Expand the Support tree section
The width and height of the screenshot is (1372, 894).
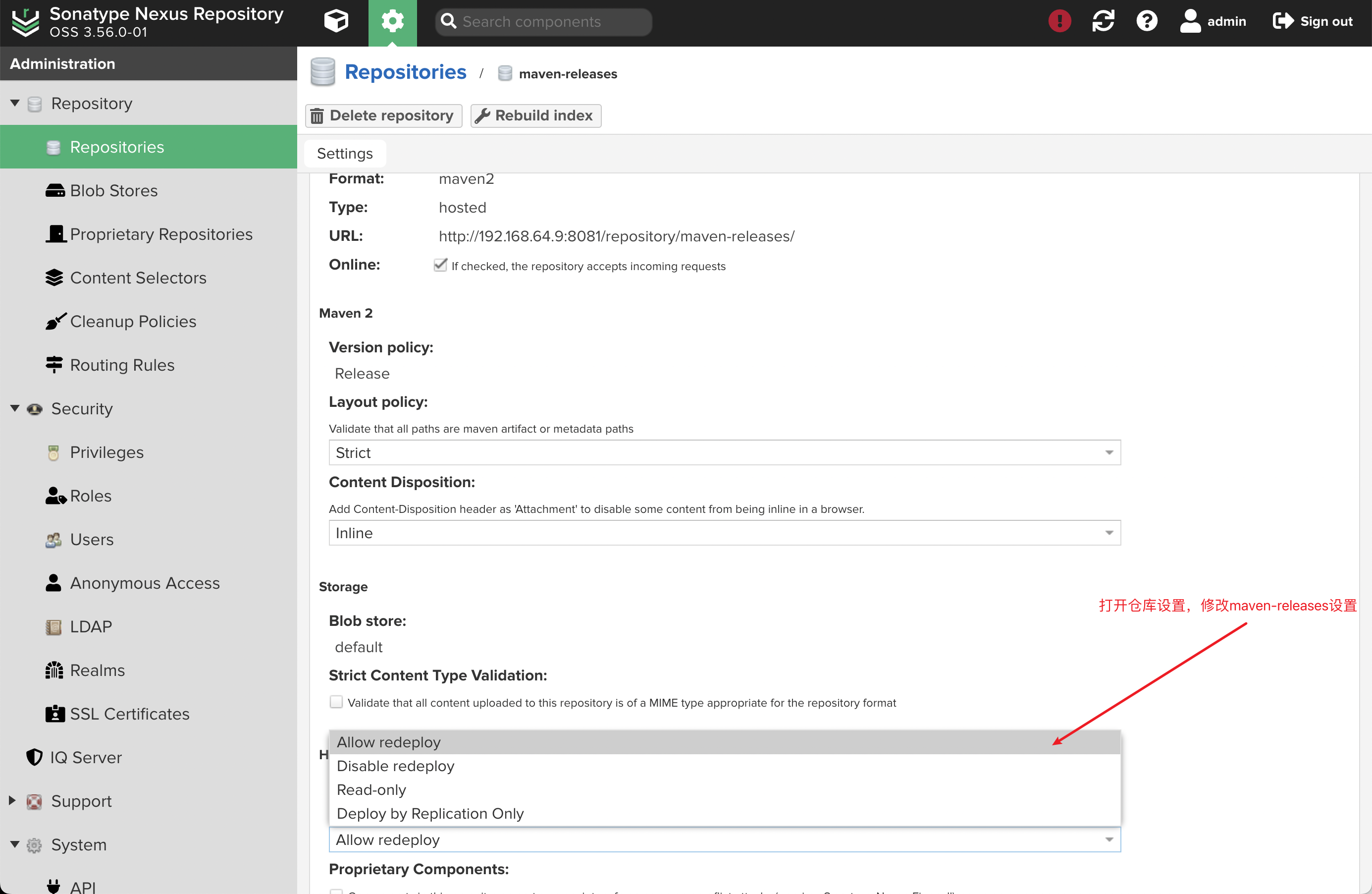[12, 800]
